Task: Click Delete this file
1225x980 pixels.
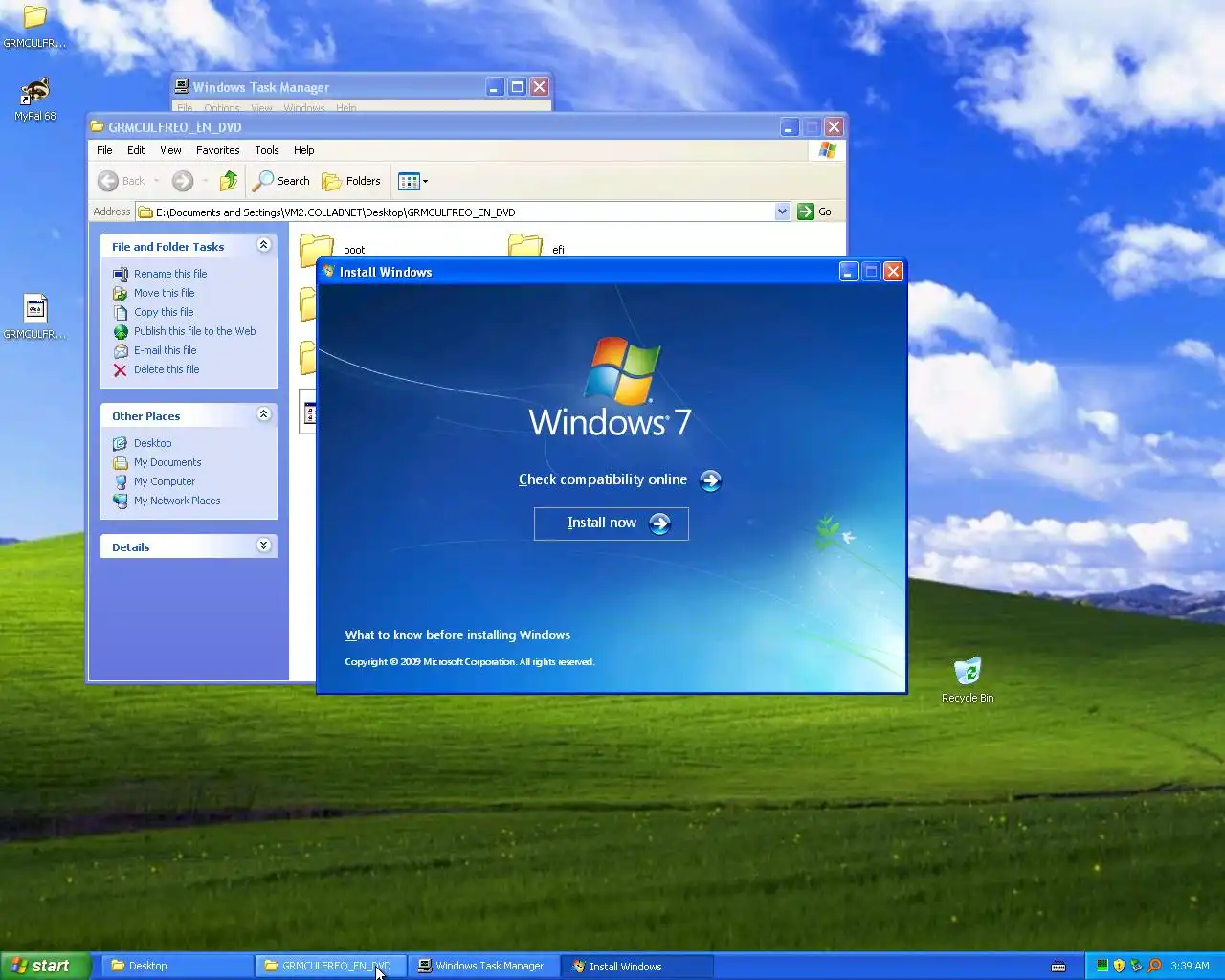Action: (167, 369)
